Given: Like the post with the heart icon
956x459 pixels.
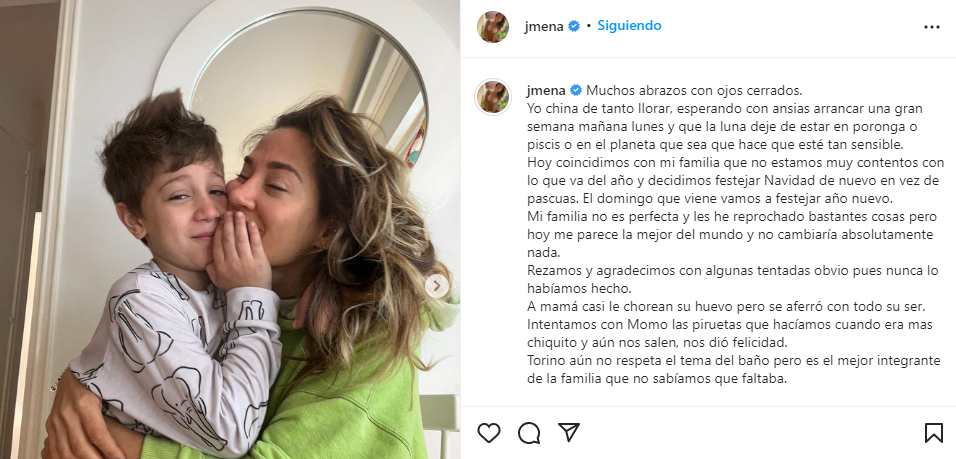Looking at the screenshot, I should click(488, 433).
